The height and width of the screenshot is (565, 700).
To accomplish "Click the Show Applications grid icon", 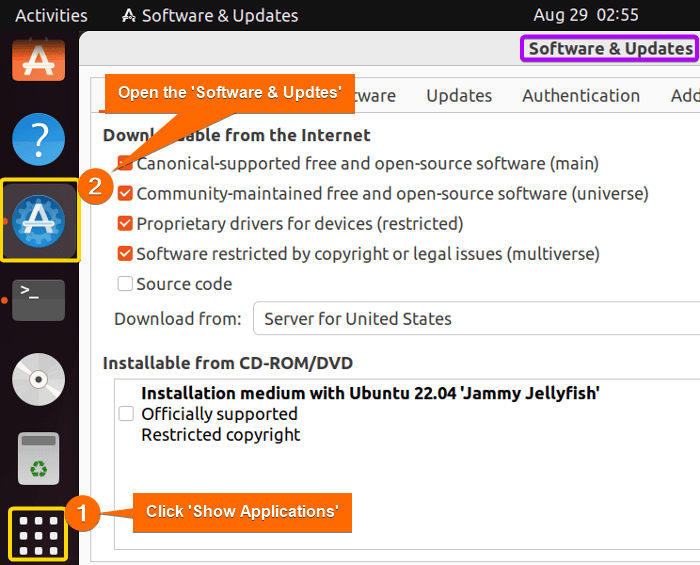I will pyautogui.click(x=38, y=535).
